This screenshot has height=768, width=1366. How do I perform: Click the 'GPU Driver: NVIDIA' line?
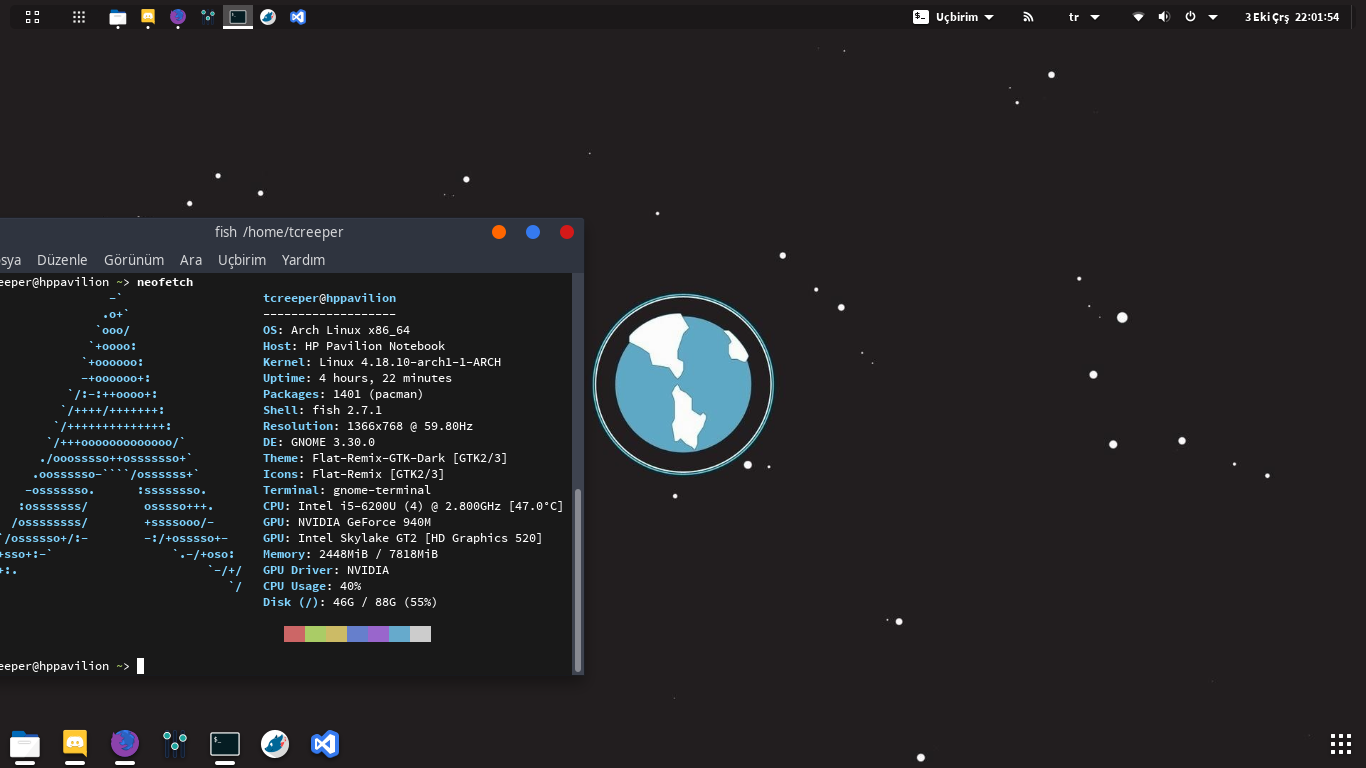click(x=326, y=570)
